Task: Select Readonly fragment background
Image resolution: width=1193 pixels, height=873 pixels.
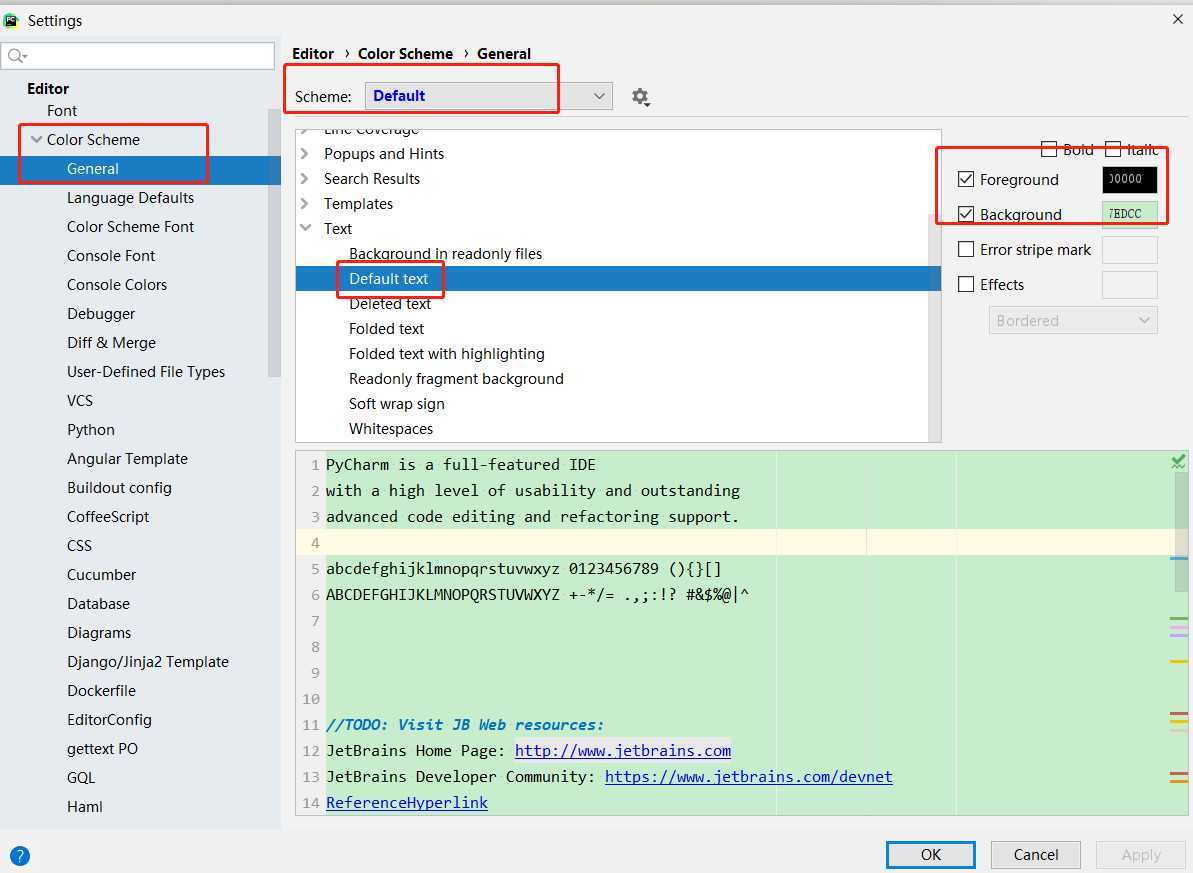Action: [456, 379]
